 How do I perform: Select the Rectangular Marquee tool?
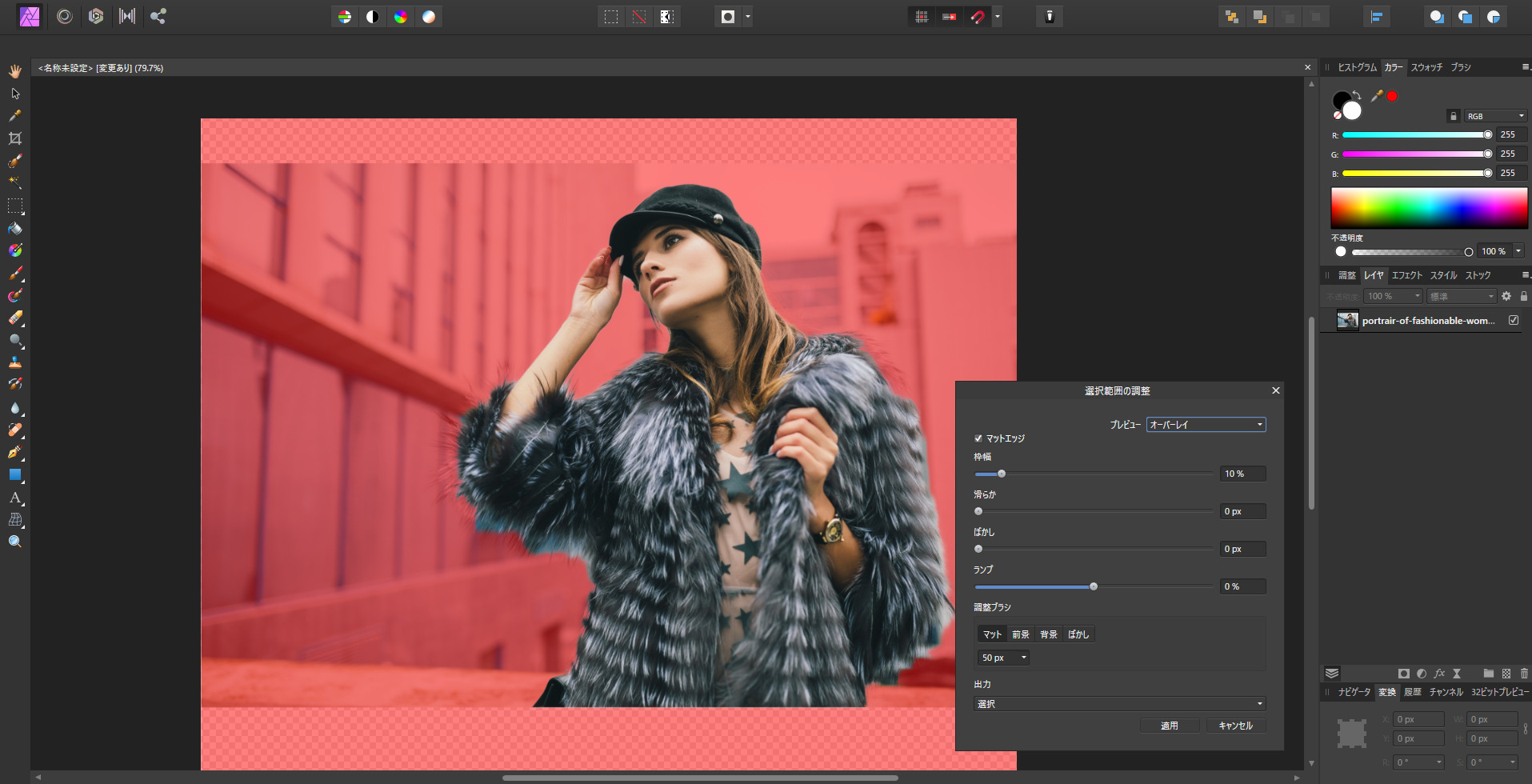coord(14,206)
